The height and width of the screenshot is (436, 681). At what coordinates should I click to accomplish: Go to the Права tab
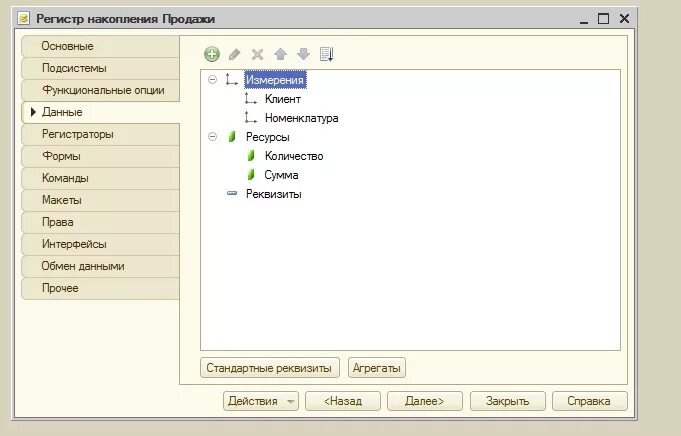point(100,222)
